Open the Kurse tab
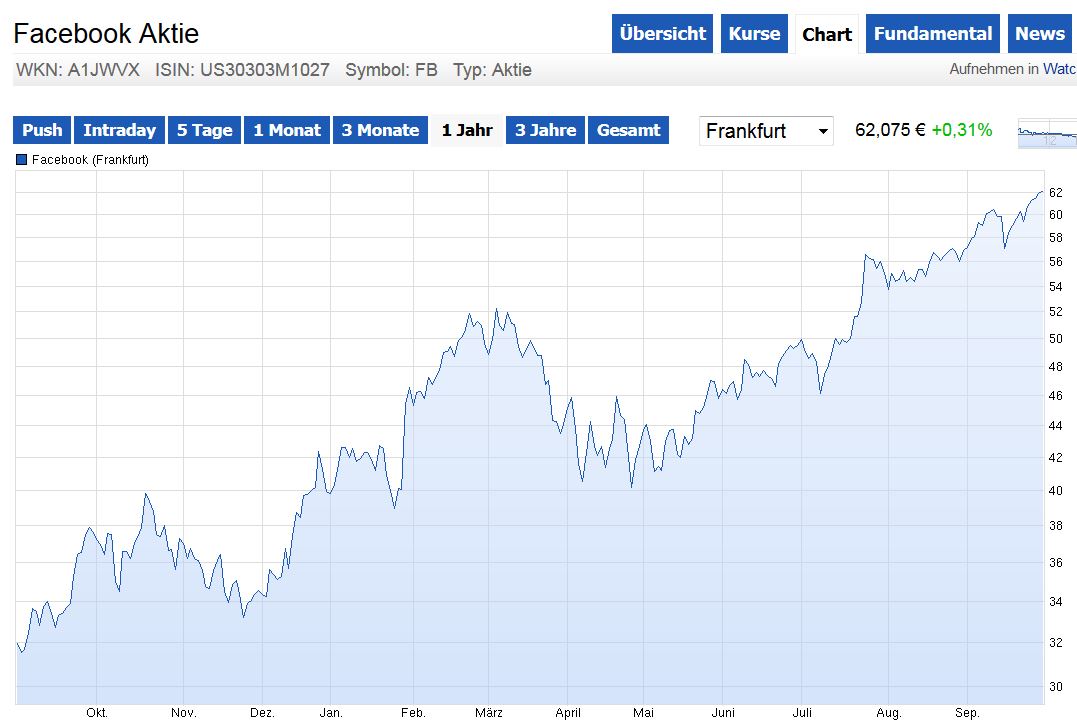 coord(754,33)
